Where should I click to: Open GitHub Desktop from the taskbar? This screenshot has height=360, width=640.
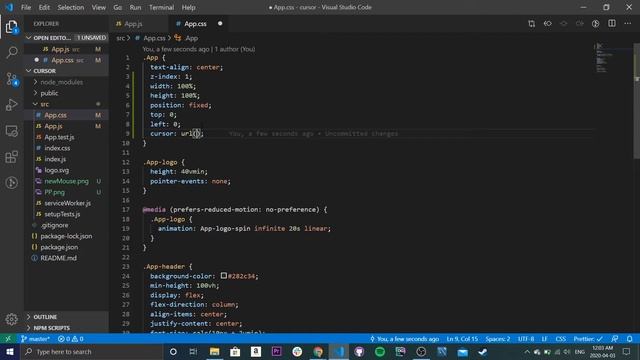coord(359,351)
